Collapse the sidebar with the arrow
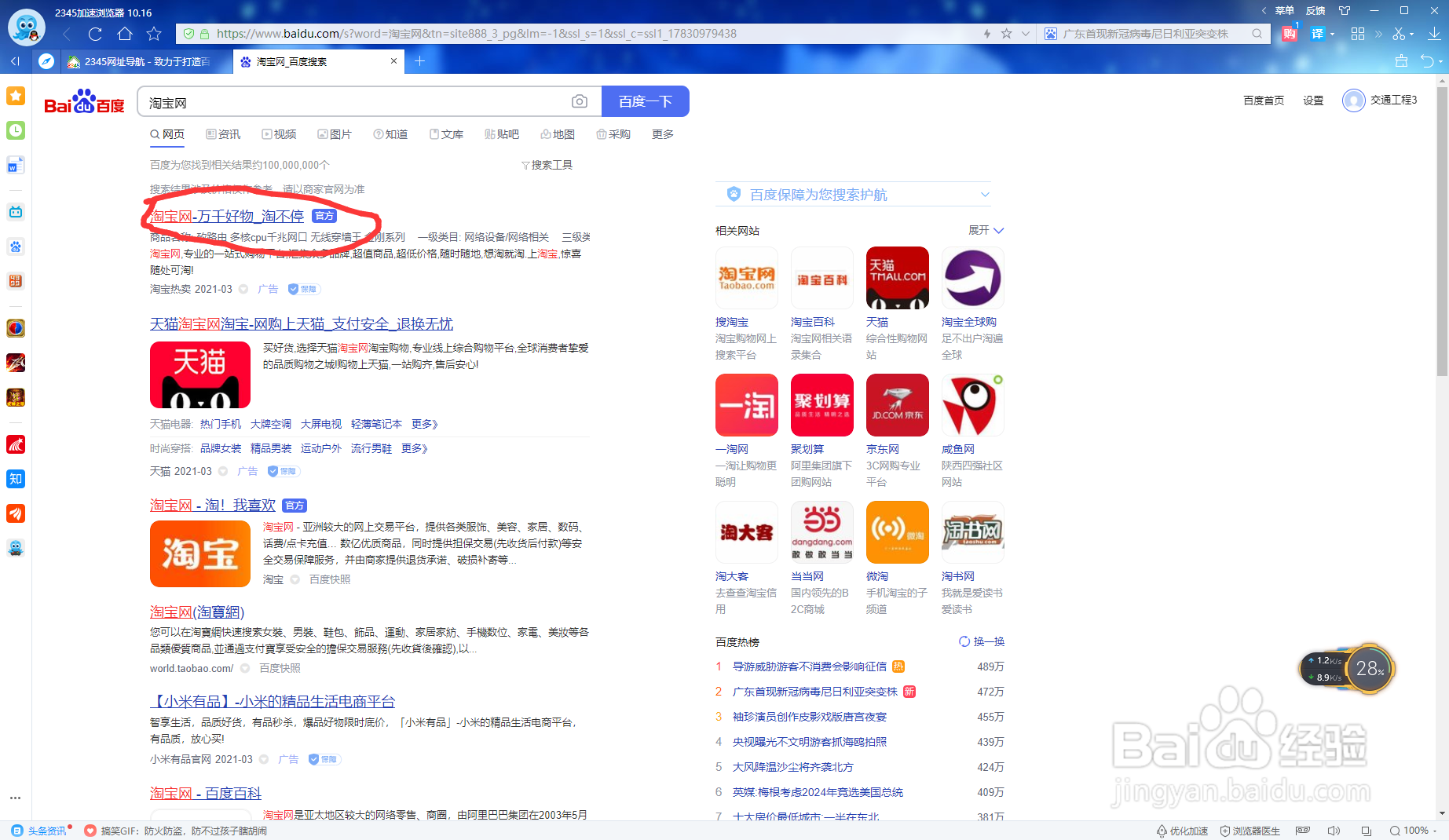This screenshot has width=1449, height=840. 14,61
